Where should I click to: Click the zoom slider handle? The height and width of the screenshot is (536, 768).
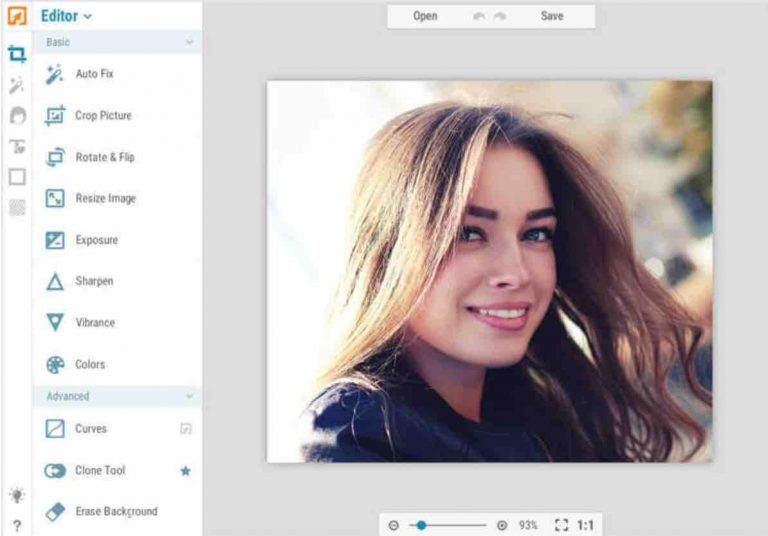coord(421,525)
